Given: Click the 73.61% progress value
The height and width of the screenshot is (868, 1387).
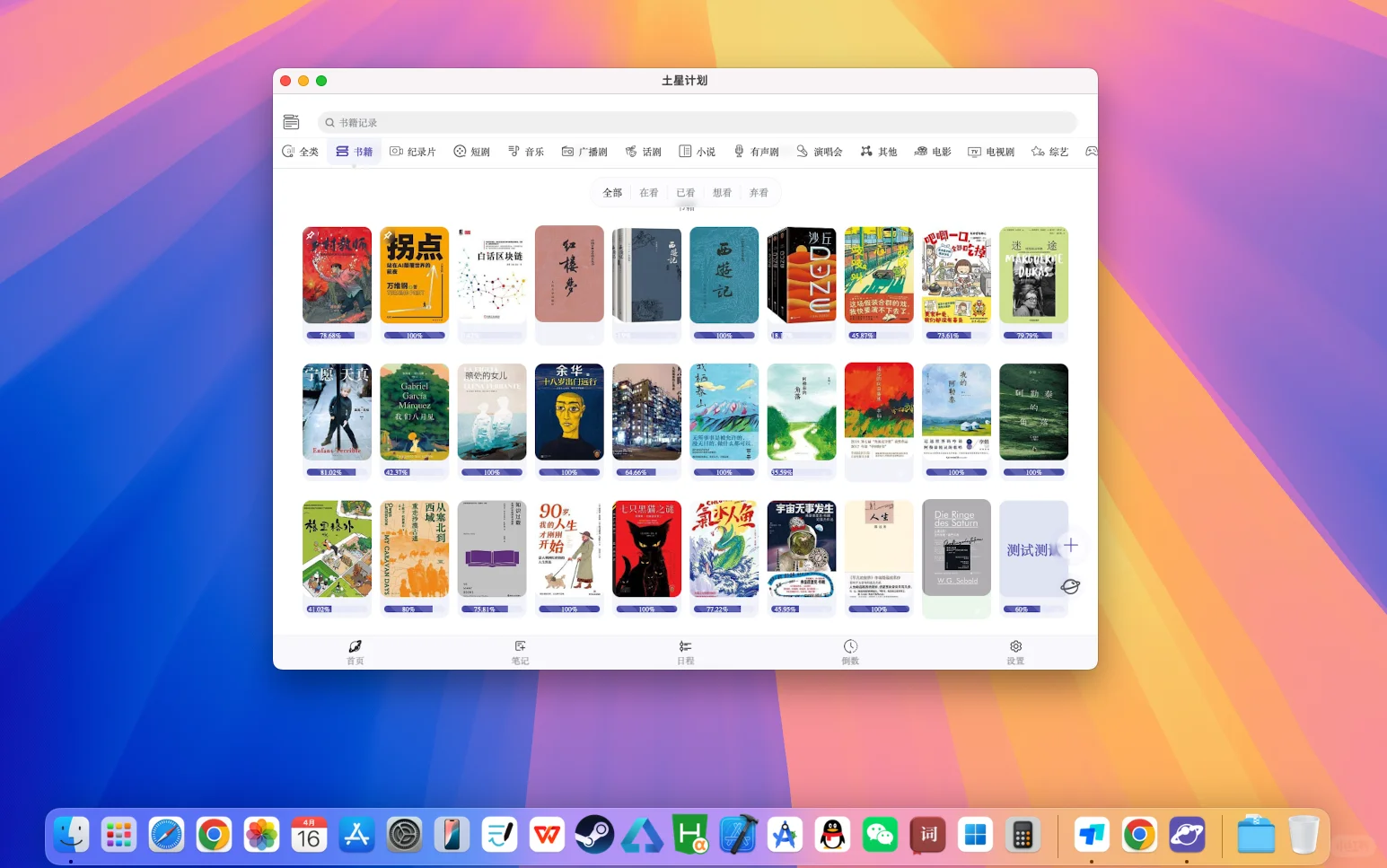Looking at the screenshot, I should 948,336.
